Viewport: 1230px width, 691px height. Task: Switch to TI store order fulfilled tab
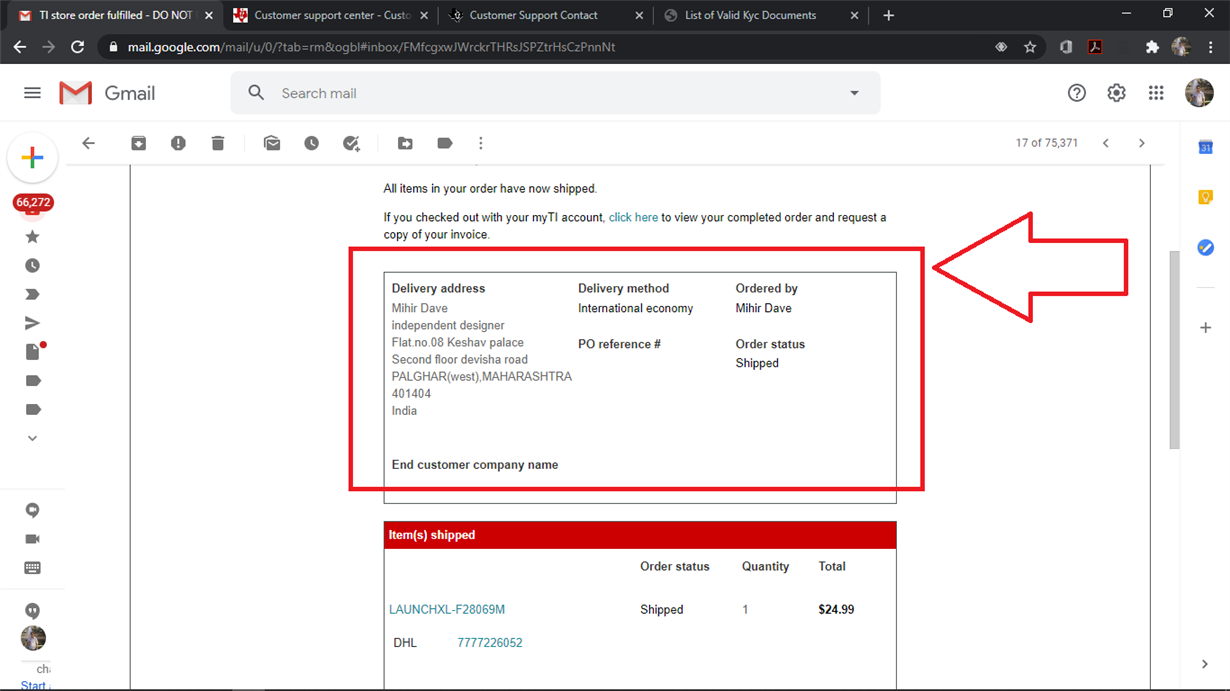point(115,15)
